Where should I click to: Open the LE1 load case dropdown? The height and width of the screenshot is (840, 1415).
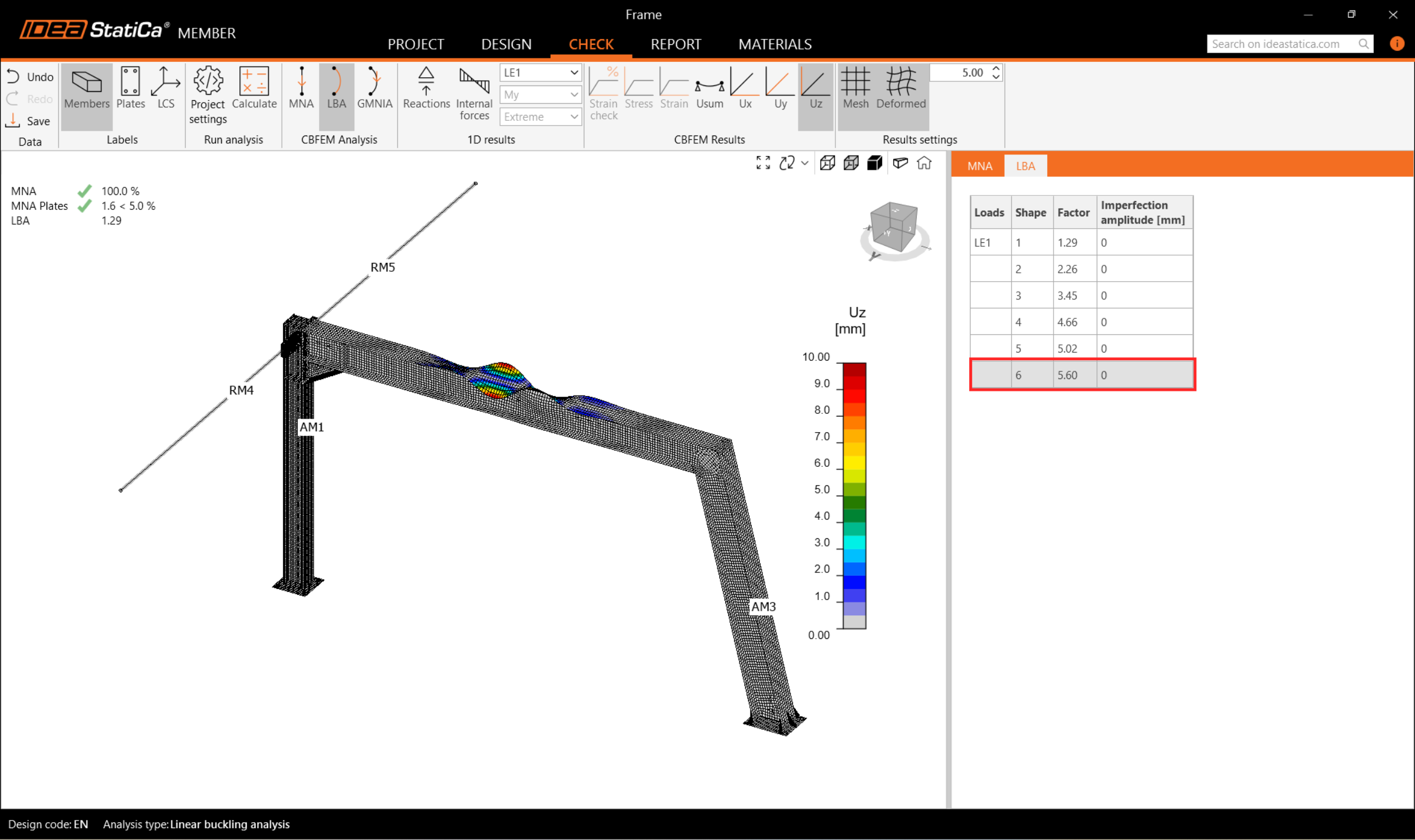click(540, 73)
